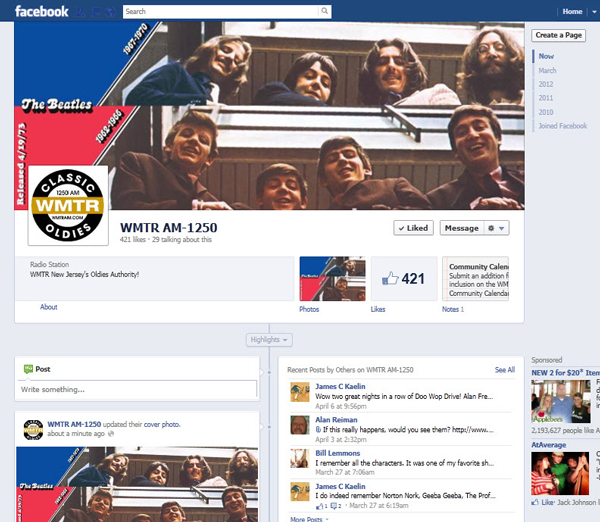Click the April 3 at 2:32pm timestamp

341,439
